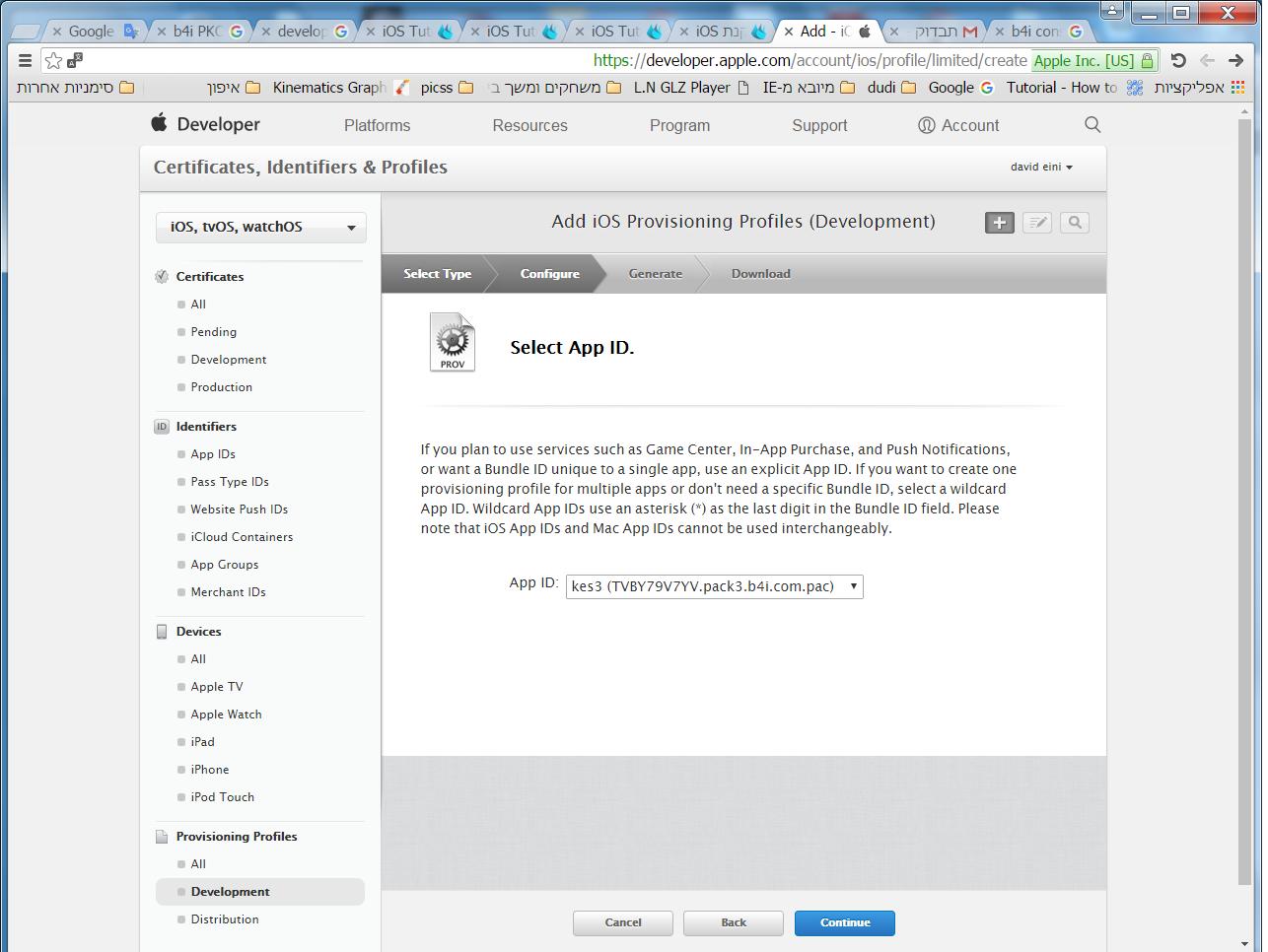
Task: Open the Kinematics Graph bookmark
Action: pyautogui.click(x=340, y=88)
